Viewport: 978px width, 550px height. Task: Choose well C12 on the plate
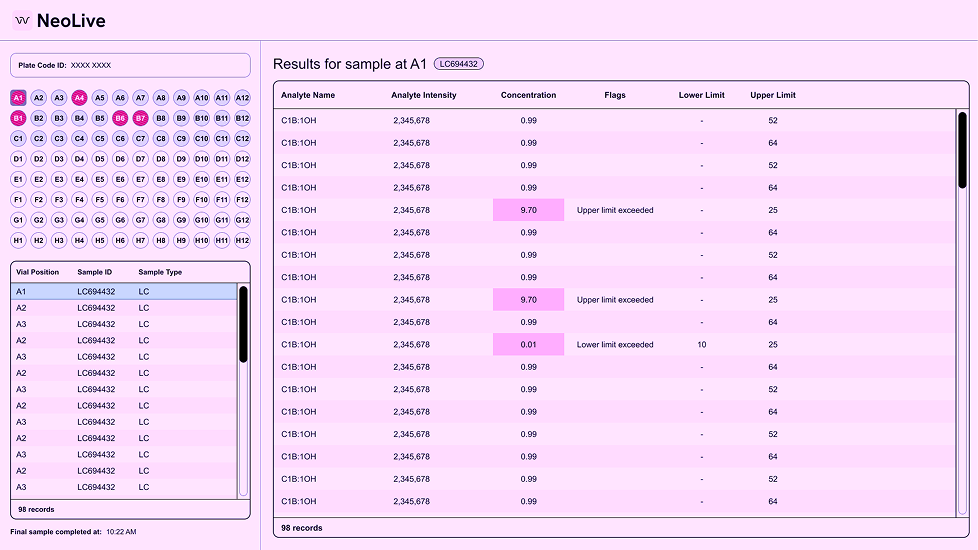[x=242, y=138]
